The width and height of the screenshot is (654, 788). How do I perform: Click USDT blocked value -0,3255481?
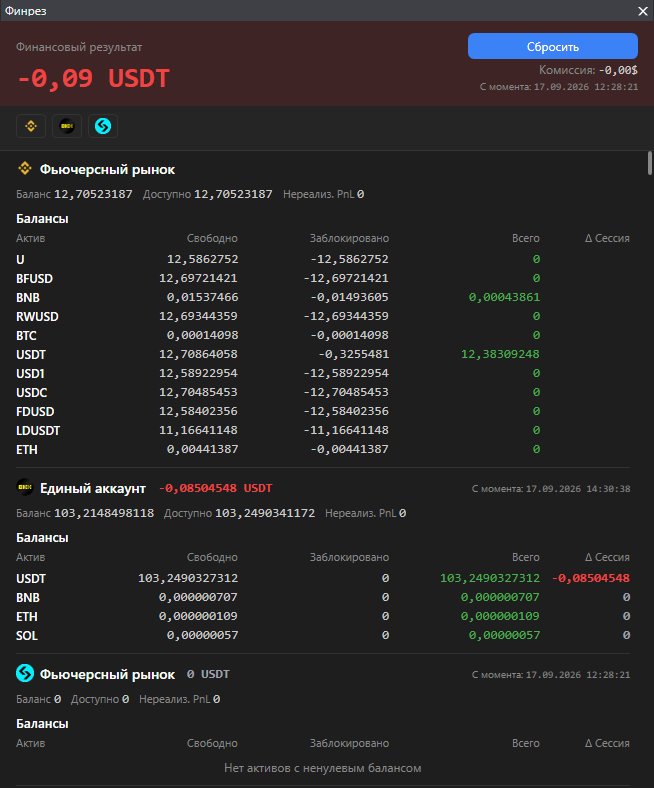(353, 354)
